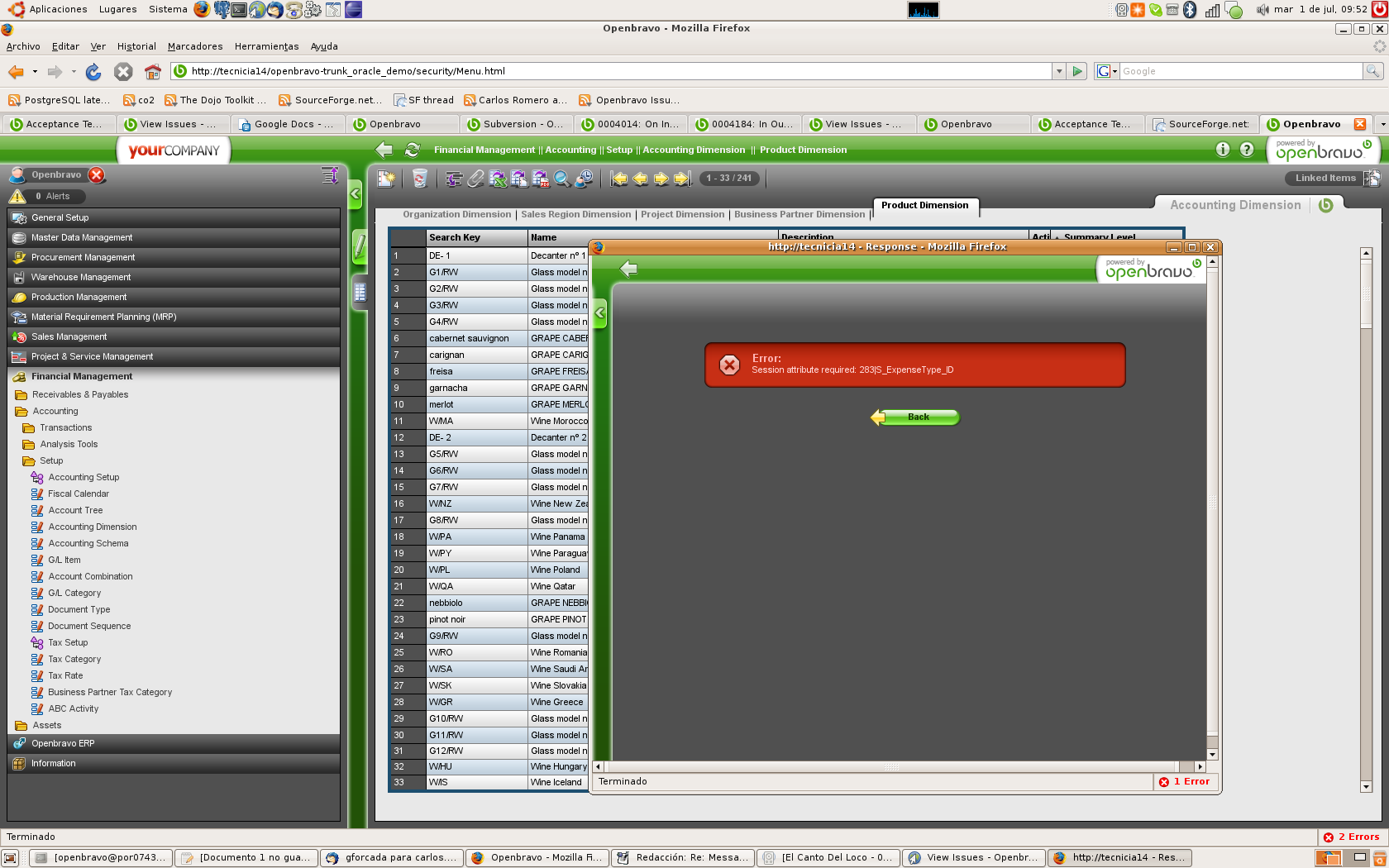The width and height of the screenshot is (1389, 868).
Task: Open the Transactions folder
Action: tap(65, 427)
